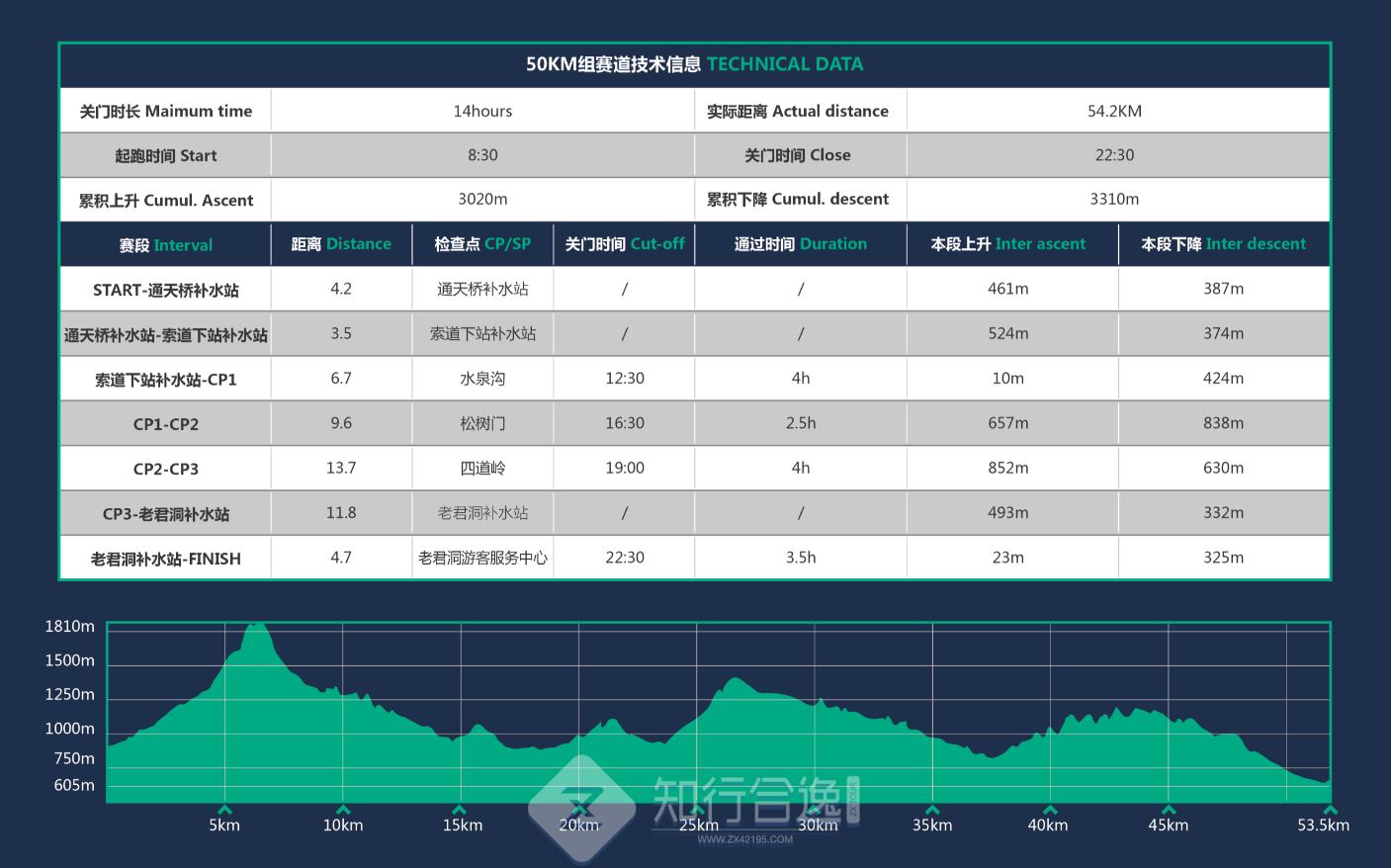Image resolution: width=1391 pixels, height=868 pixels.
Task: Select the 老君洞游客服务中心 checkpoint cell
Action: coord(482,558)
